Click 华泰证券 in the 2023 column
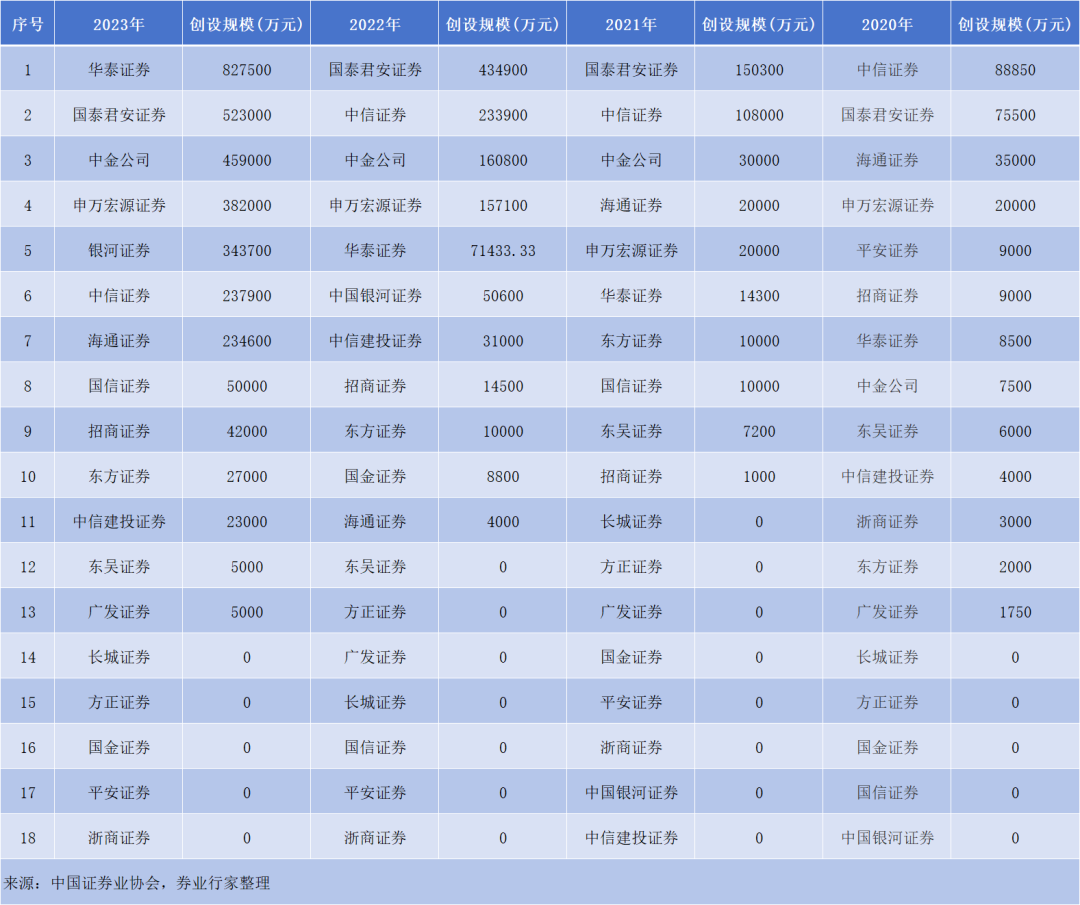 tap(118, 70)
